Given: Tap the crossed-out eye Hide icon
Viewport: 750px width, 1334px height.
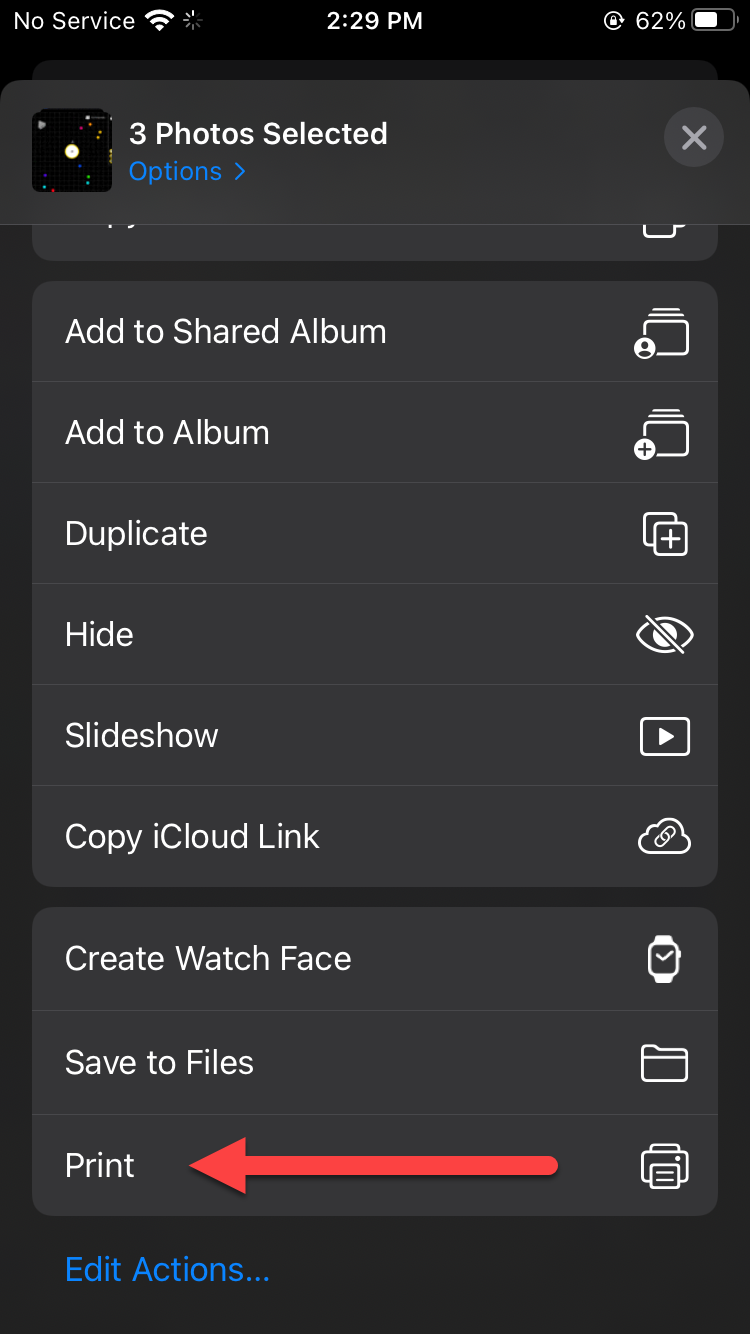Looking at the screenshot, I should point(665,635).
